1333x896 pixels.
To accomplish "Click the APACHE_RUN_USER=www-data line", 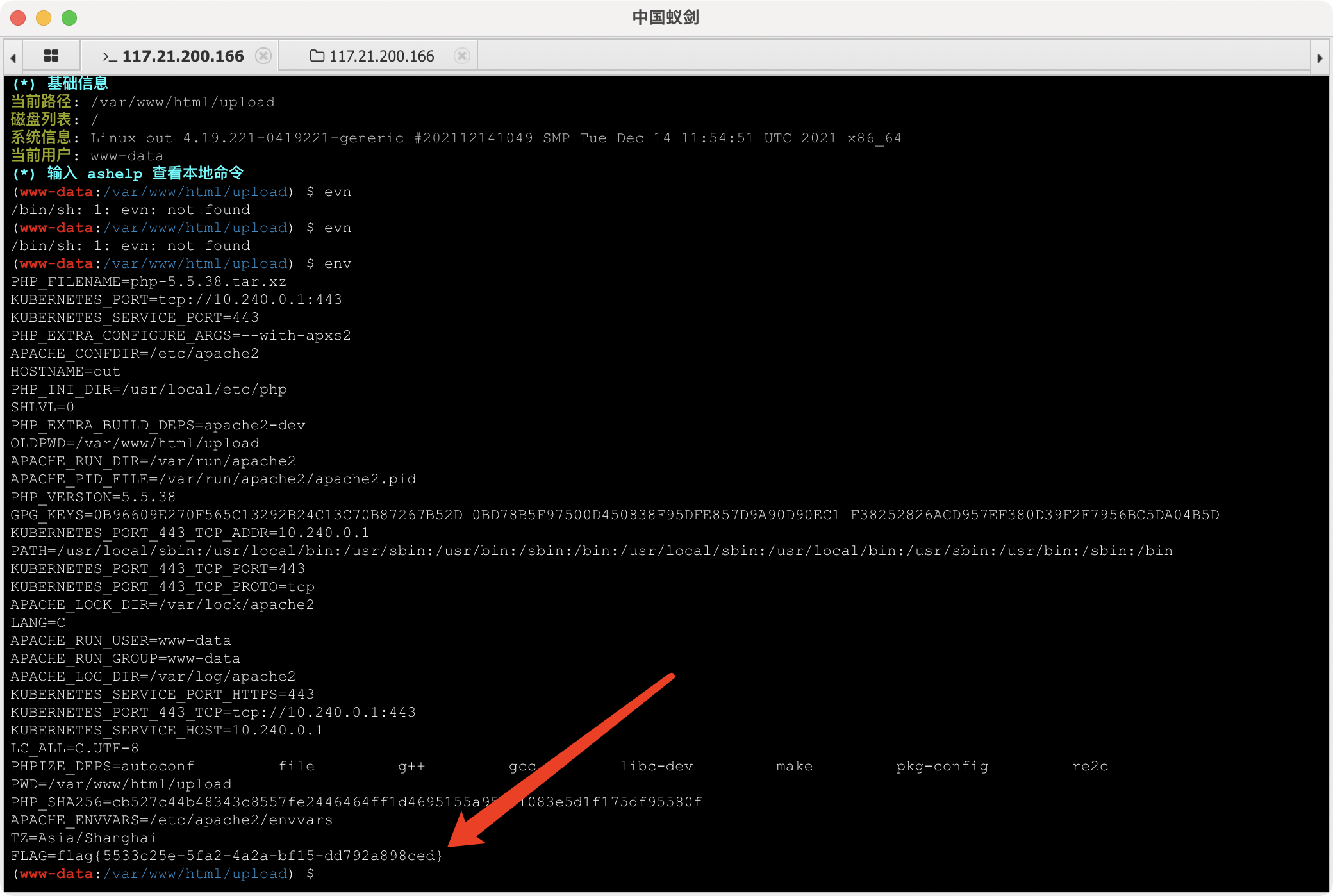I will pyautogui.click(x=121, y=640).
